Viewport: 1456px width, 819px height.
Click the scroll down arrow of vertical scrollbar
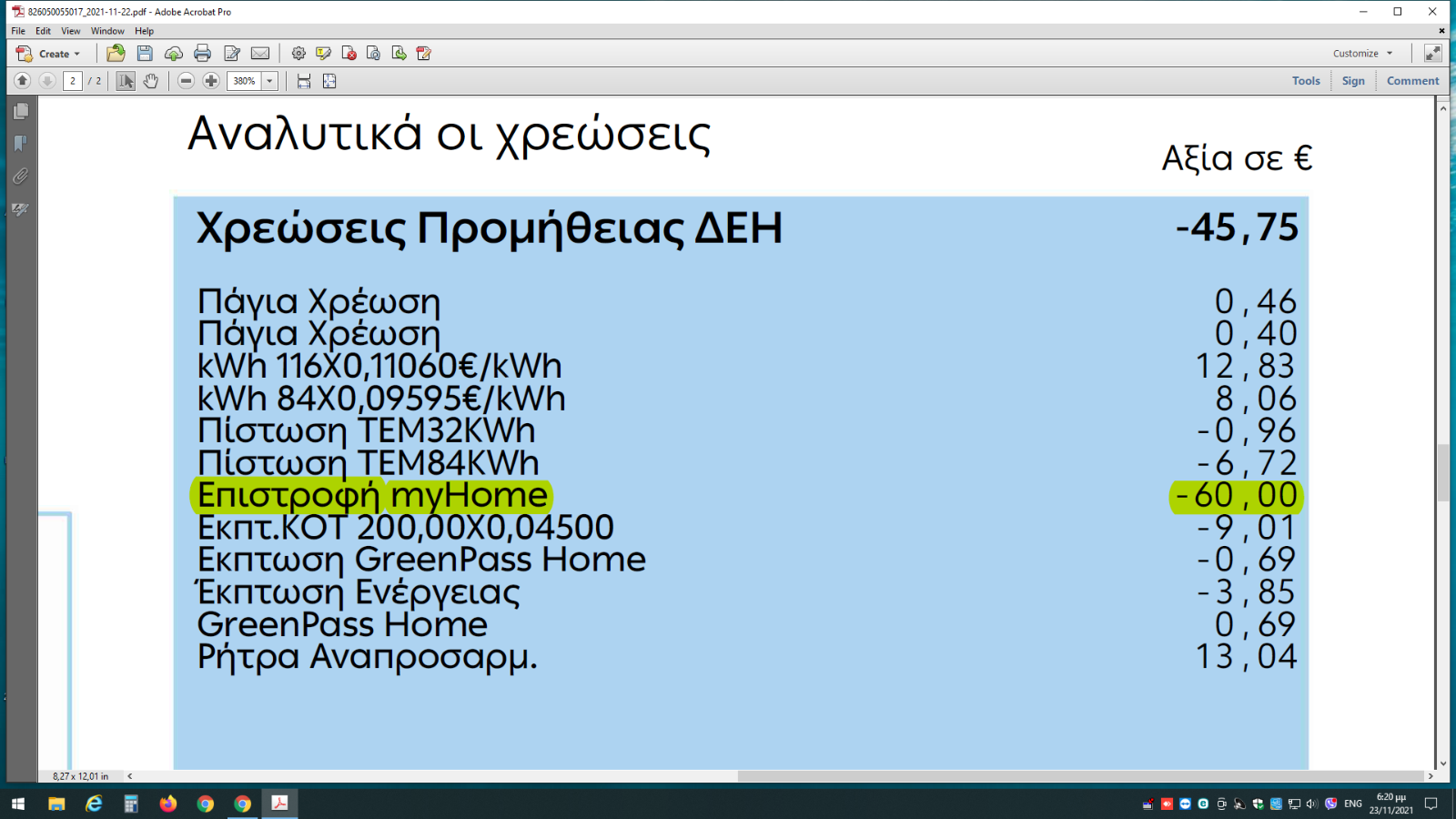pos(1443,764)
